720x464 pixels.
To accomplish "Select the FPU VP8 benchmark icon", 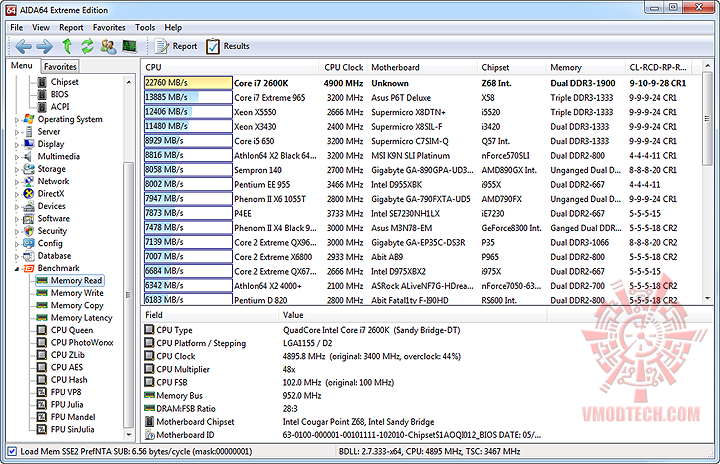I will (42, 392).
